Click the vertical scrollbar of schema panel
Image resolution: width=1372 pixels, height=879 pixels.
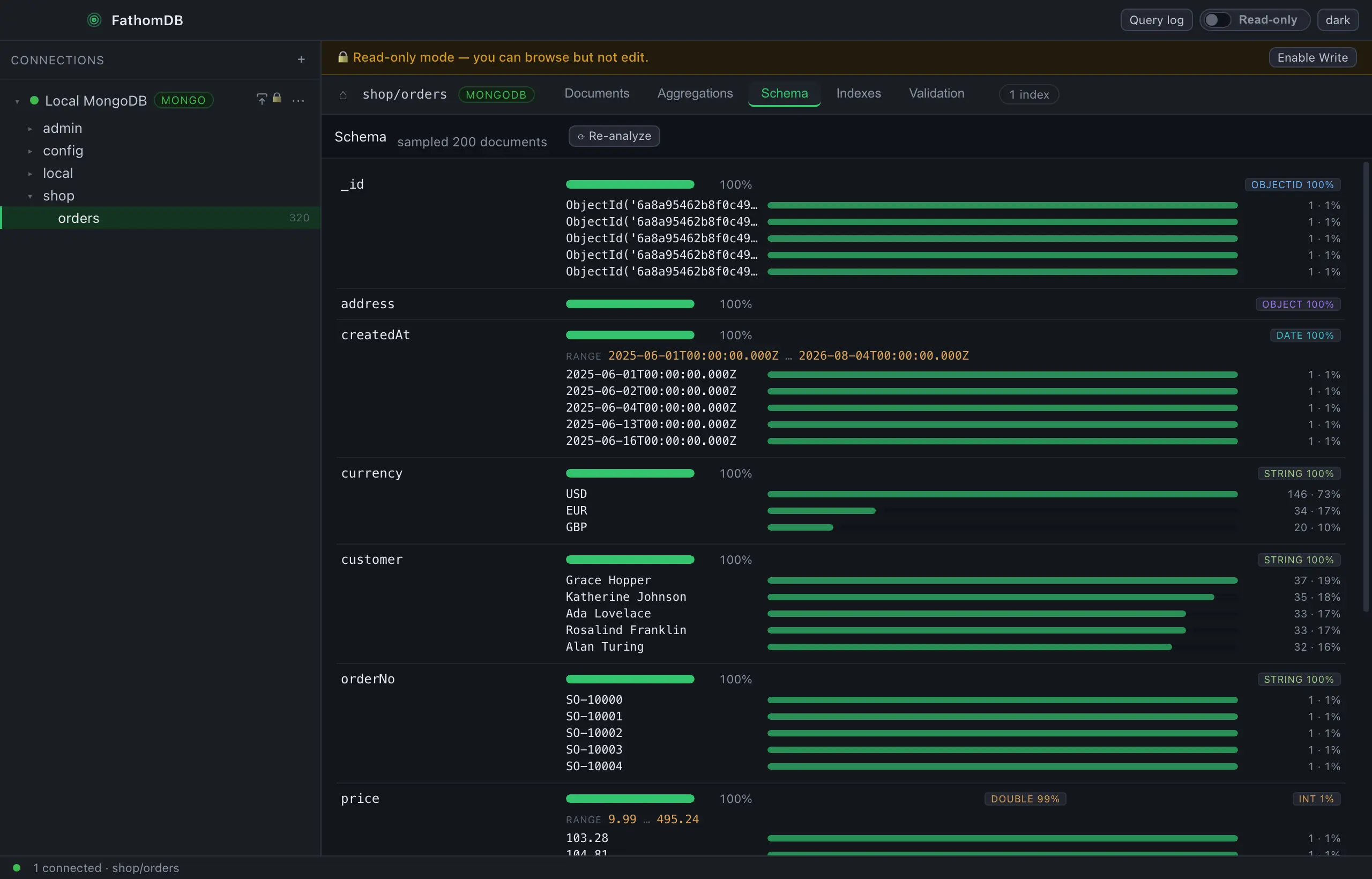click(x=1366, y=386)
